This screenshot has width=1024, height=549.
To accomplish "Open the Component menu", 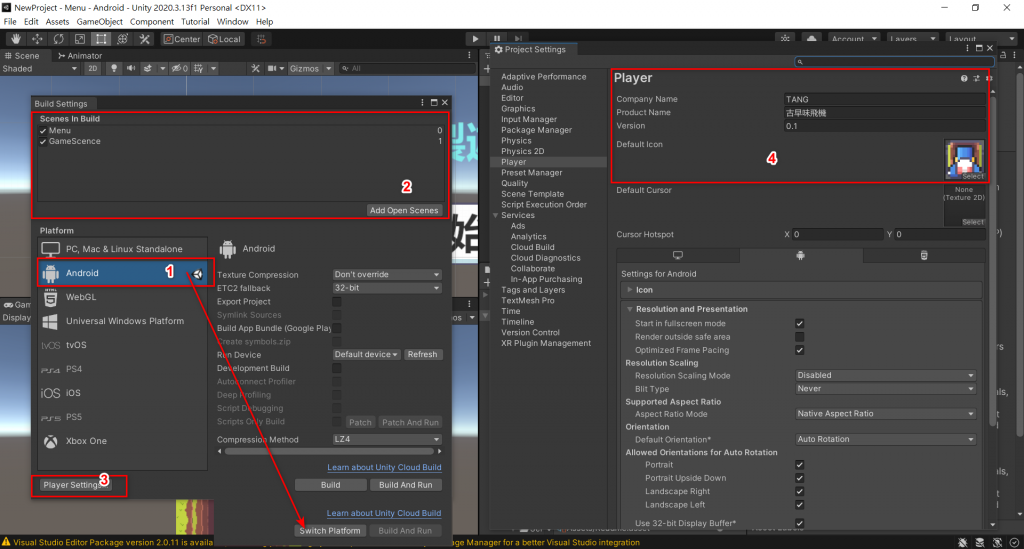I will click(x=152, y=22).
